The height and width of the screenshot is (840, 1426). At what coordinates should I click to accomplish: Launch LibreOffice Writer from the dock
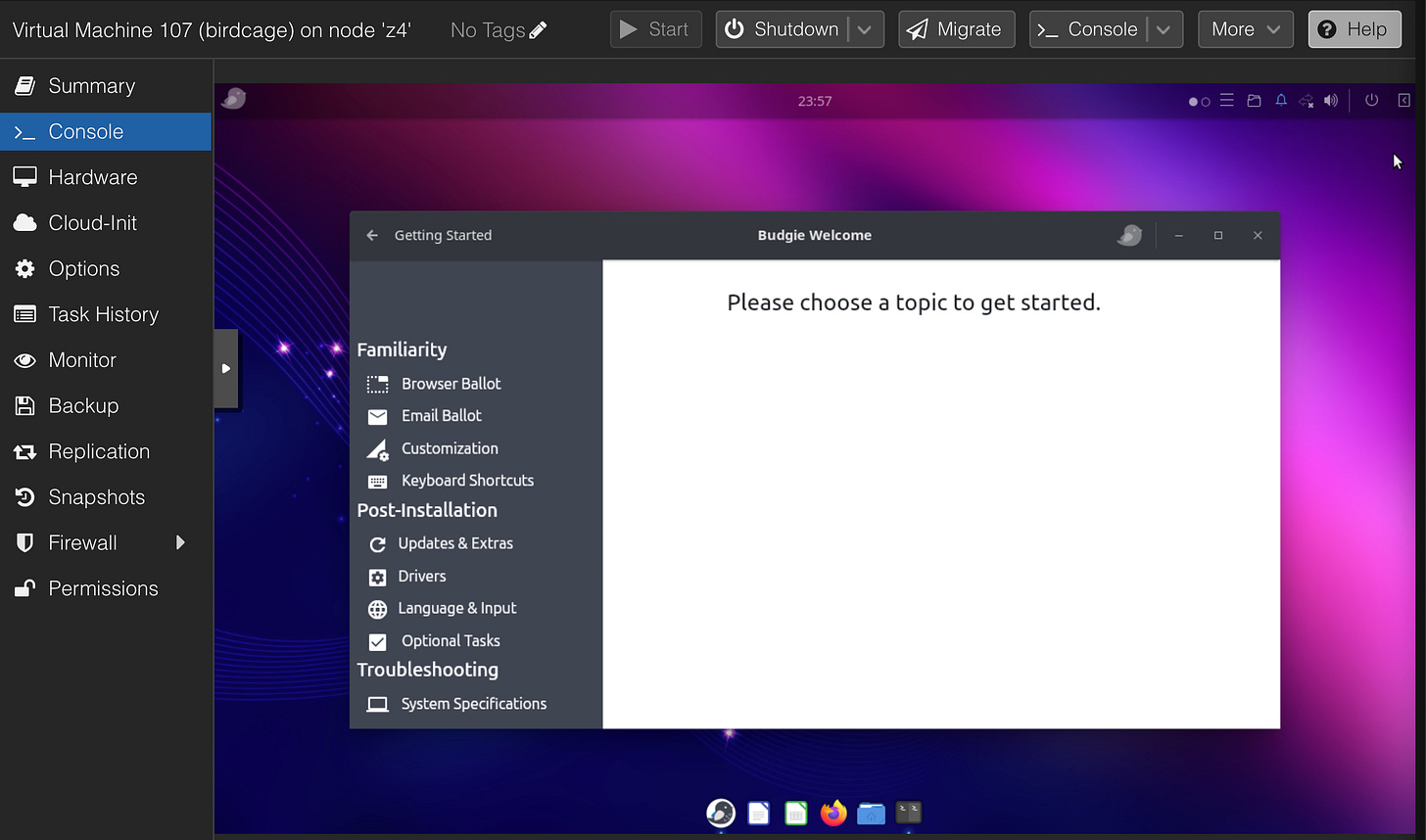[x=759, y=813]
